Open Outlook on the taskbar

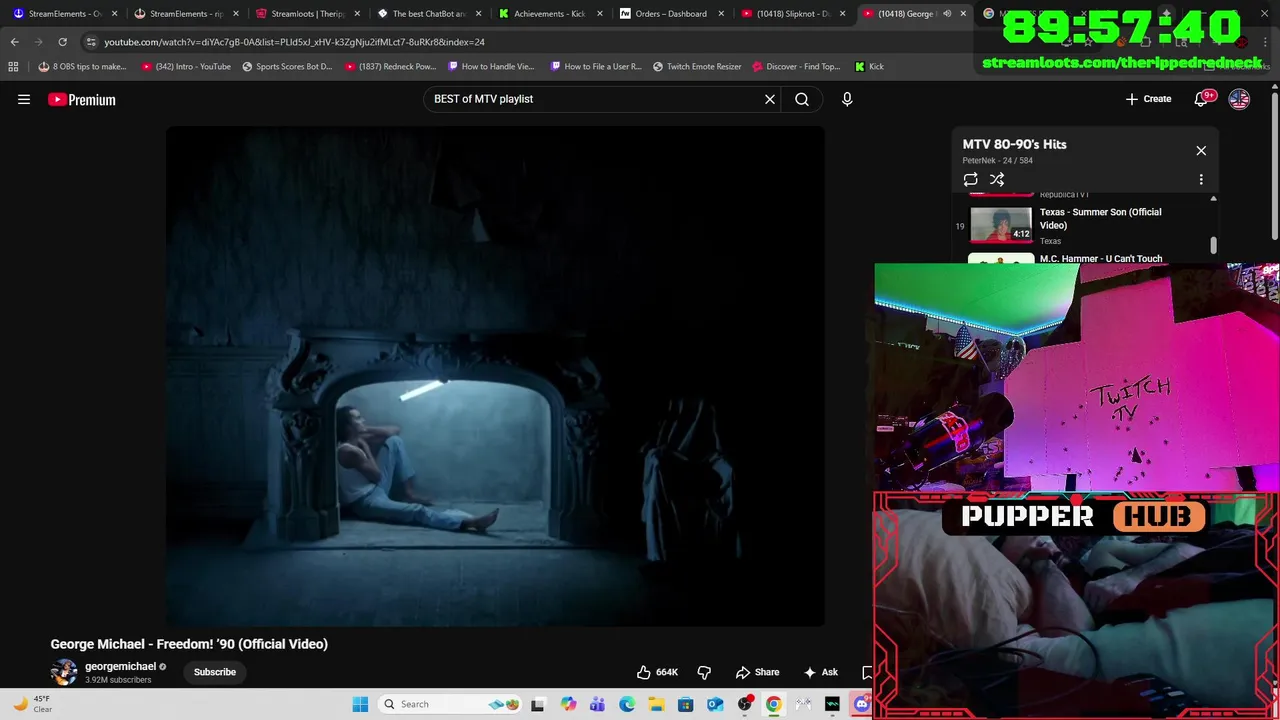[715, 704]
